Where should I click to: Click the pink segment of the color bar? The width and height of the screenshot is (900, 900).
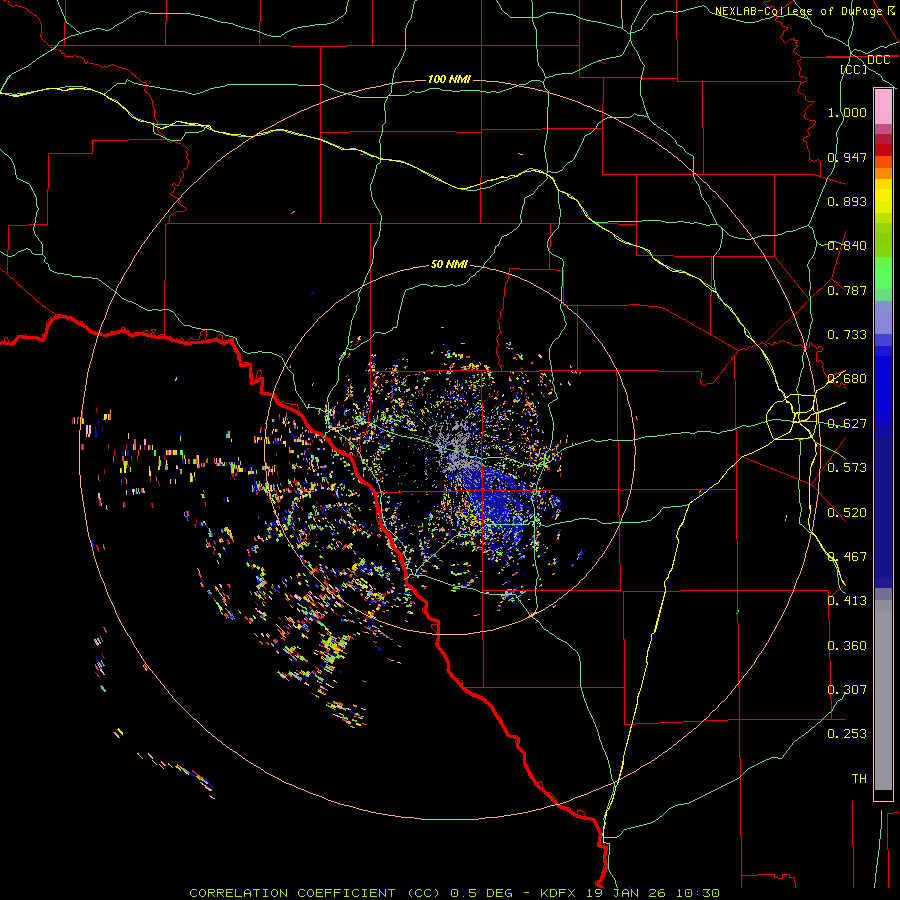883,107
